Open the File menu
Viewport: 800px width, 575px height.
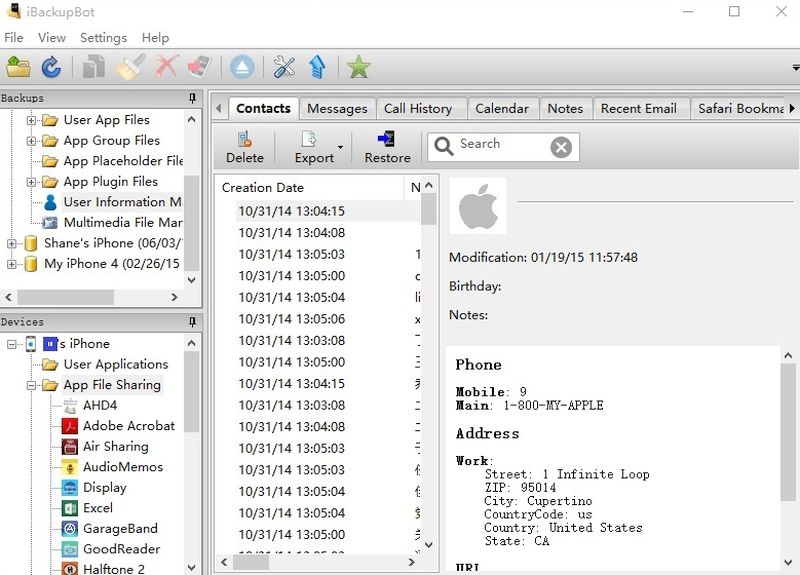click(14, 38)
